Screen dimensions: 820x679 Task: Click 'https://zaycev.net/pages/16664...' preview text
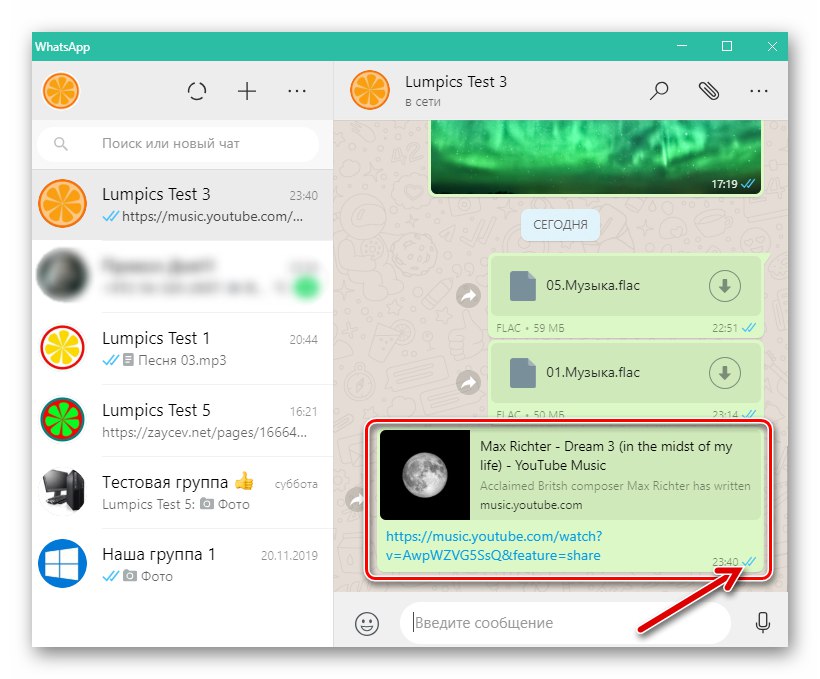[x=204, y=433]
